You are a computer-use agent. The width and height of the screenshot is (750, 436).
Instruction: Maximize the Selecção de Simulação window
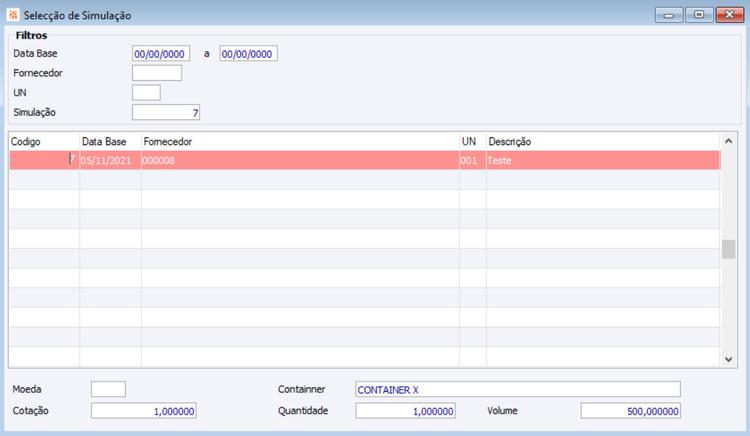pos(699,15)
